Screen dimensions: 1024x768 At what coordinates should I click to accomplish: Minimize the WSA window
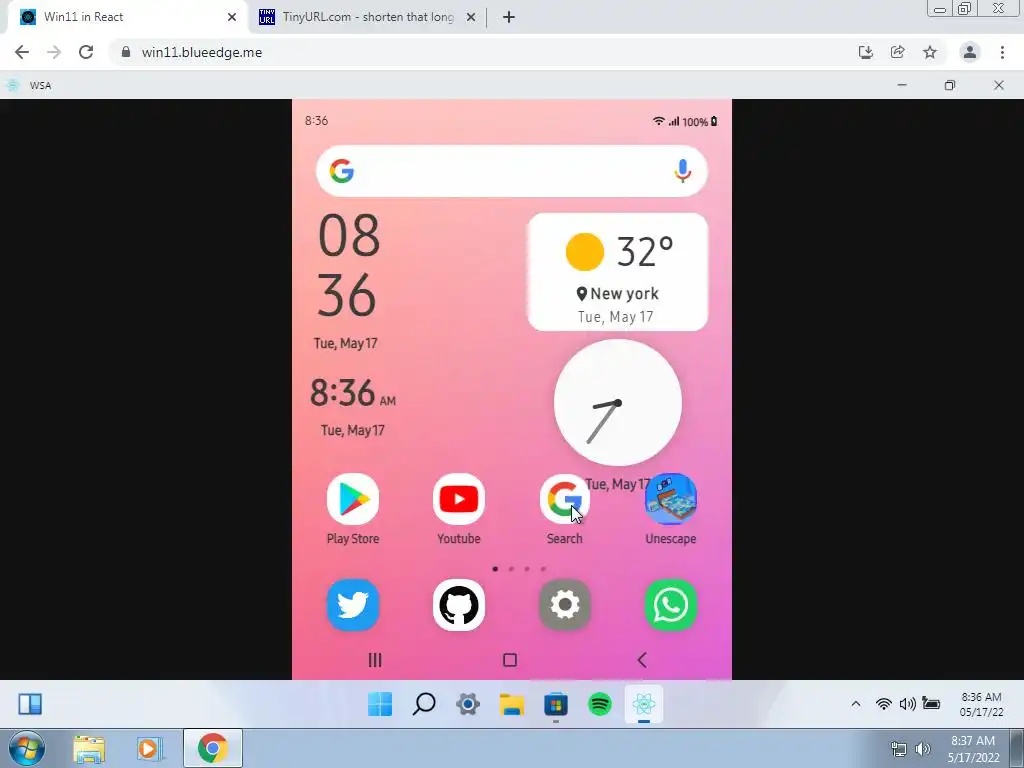pos(902,85)
